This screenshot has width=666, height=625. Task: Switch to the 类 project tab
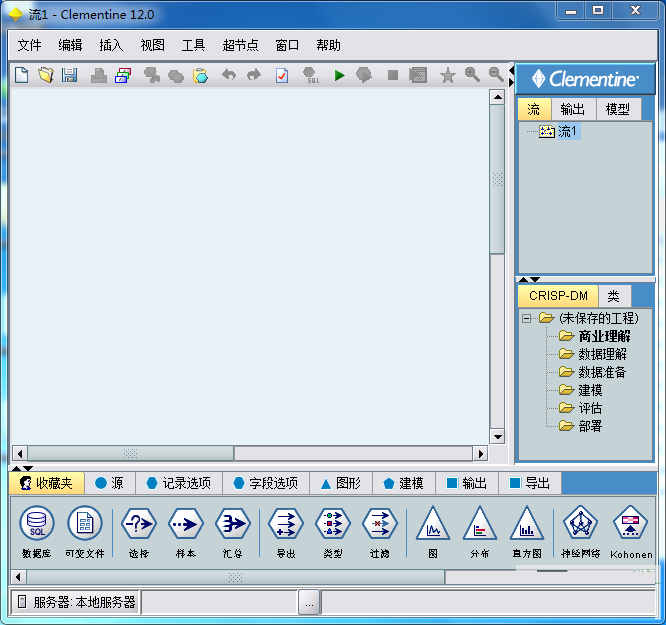point(613,296)
